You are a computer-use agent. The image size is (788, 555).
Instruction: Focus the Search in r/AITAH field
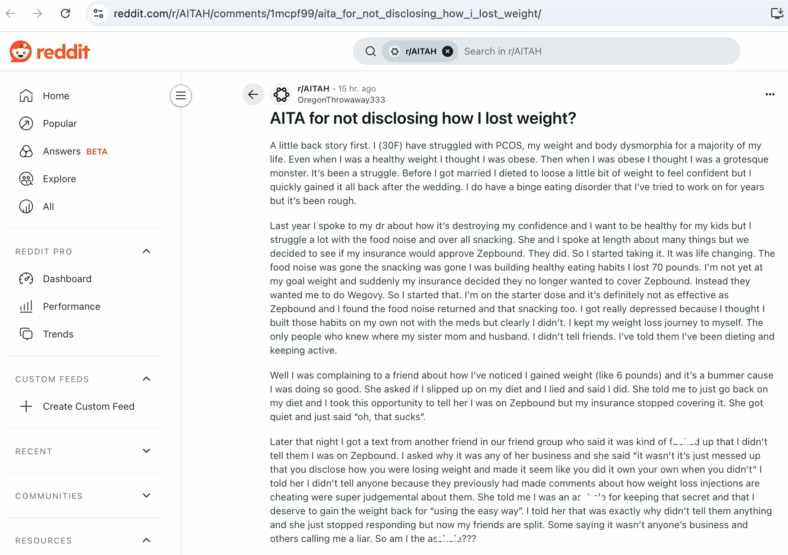click(x=598, y=51)
